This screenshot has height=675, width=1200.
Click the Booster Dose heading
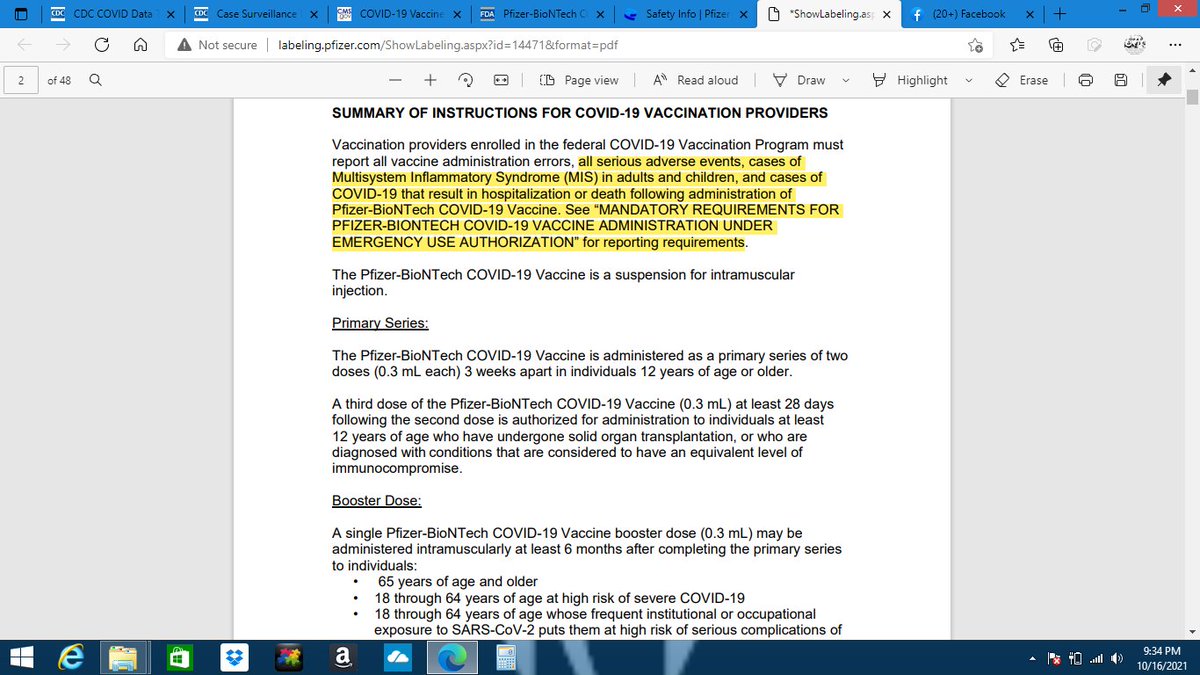377,500
